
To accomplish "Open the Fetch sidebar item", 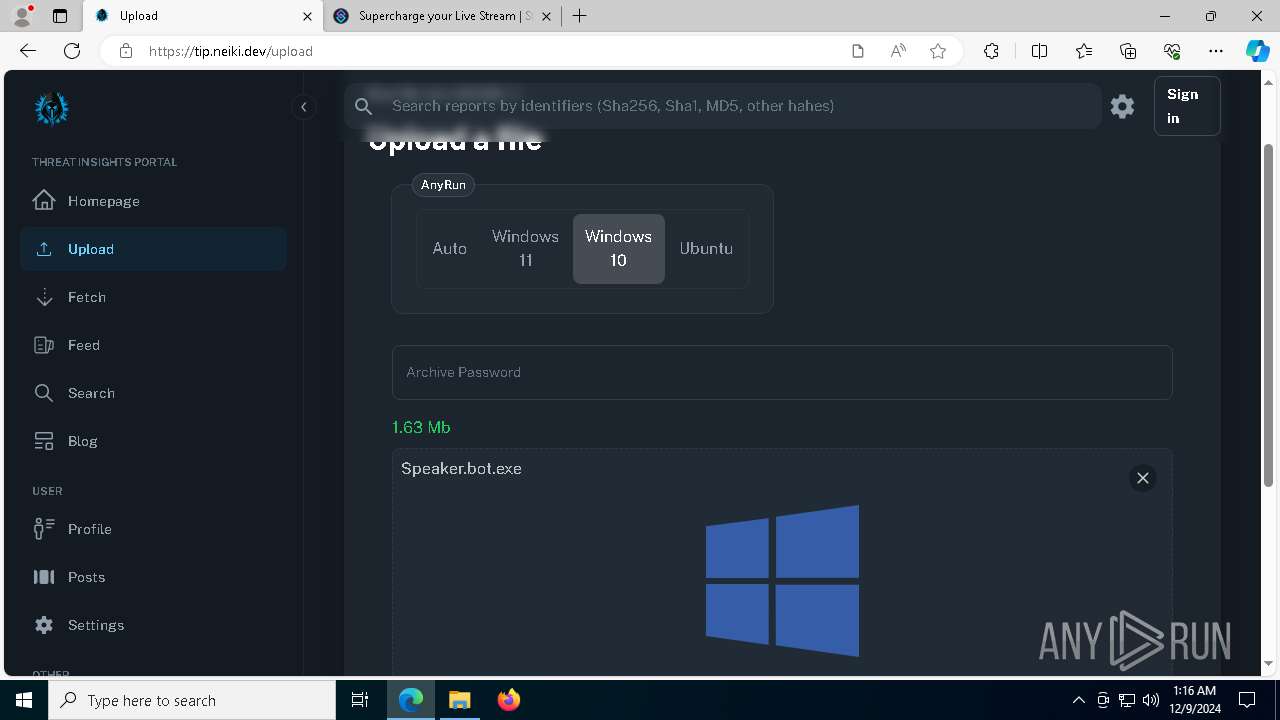I will coord(153,297).
